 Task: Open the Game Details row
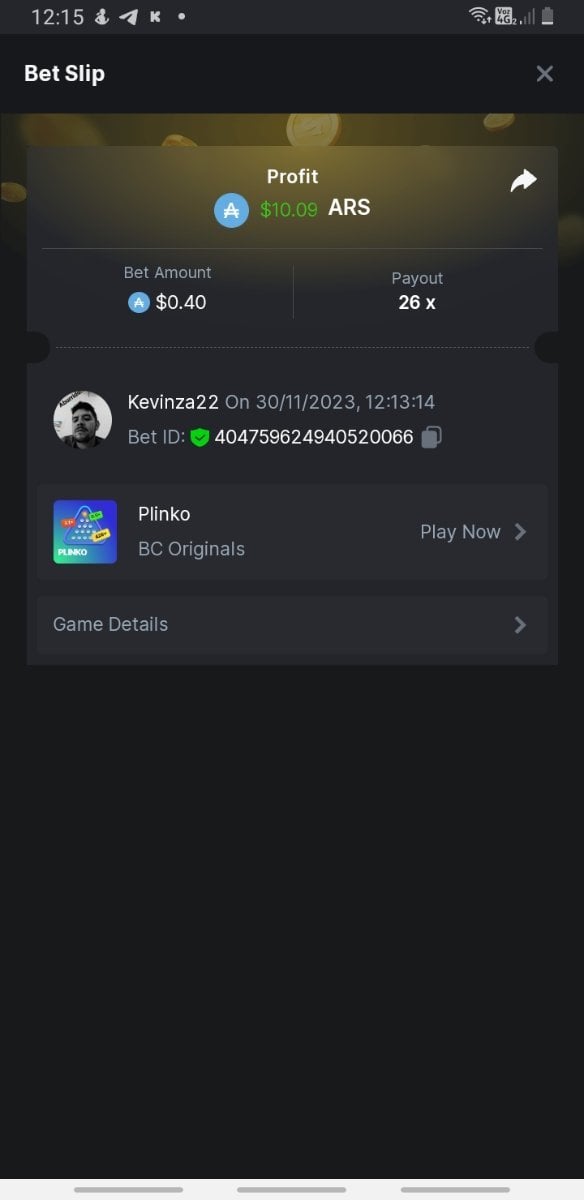(x=292, y=625)
